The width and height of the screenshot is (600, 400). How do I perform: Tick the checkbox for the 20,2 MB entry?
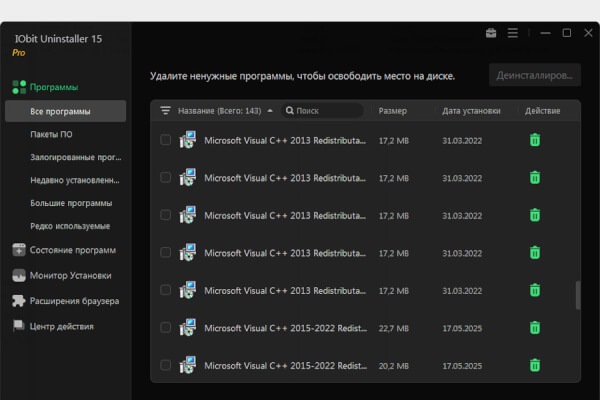[165, 365]
